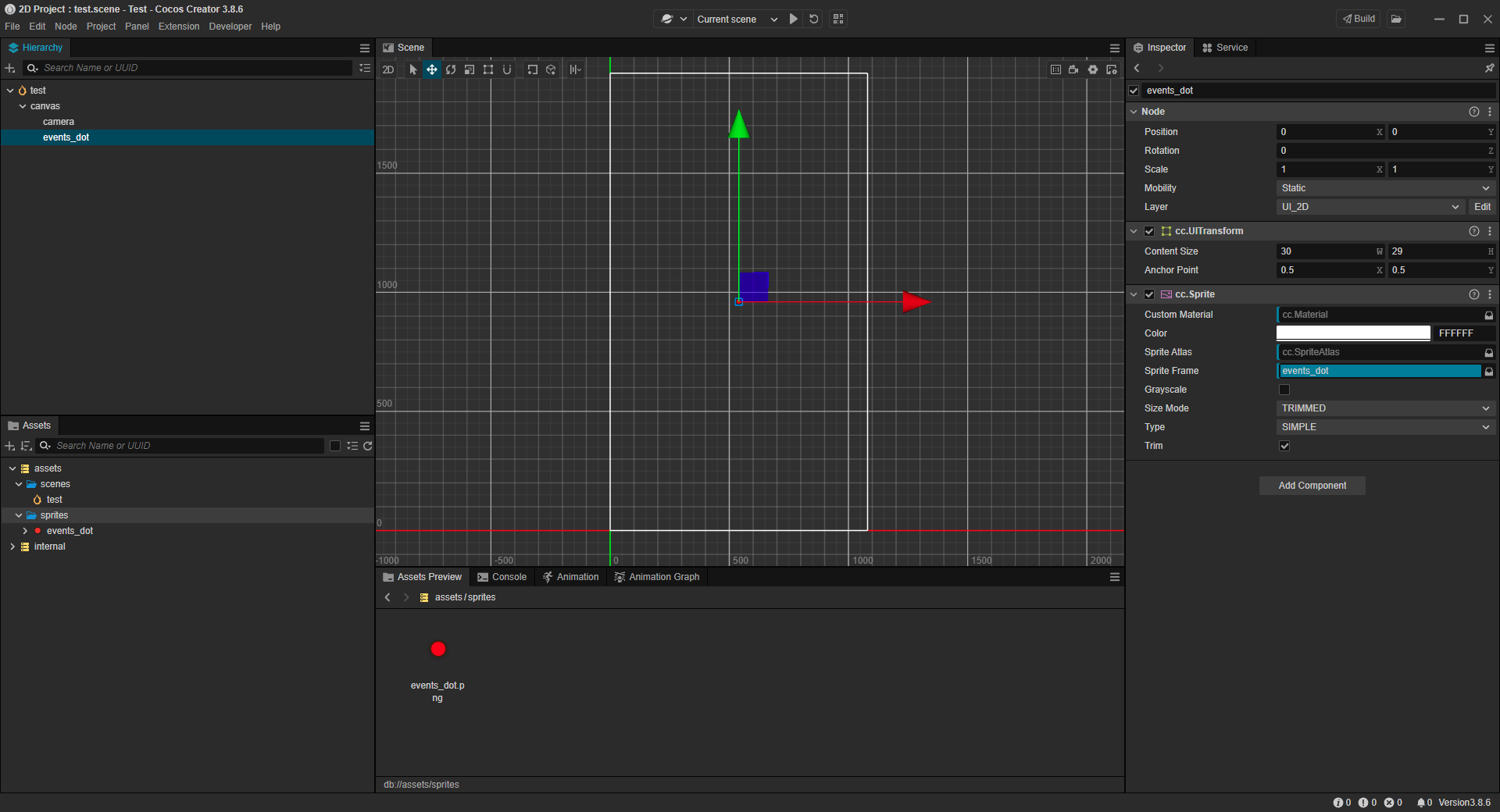Select events_dot.png thumbnail in Assets Preview
1500x812 pixels.
click(x=437, y=650)
